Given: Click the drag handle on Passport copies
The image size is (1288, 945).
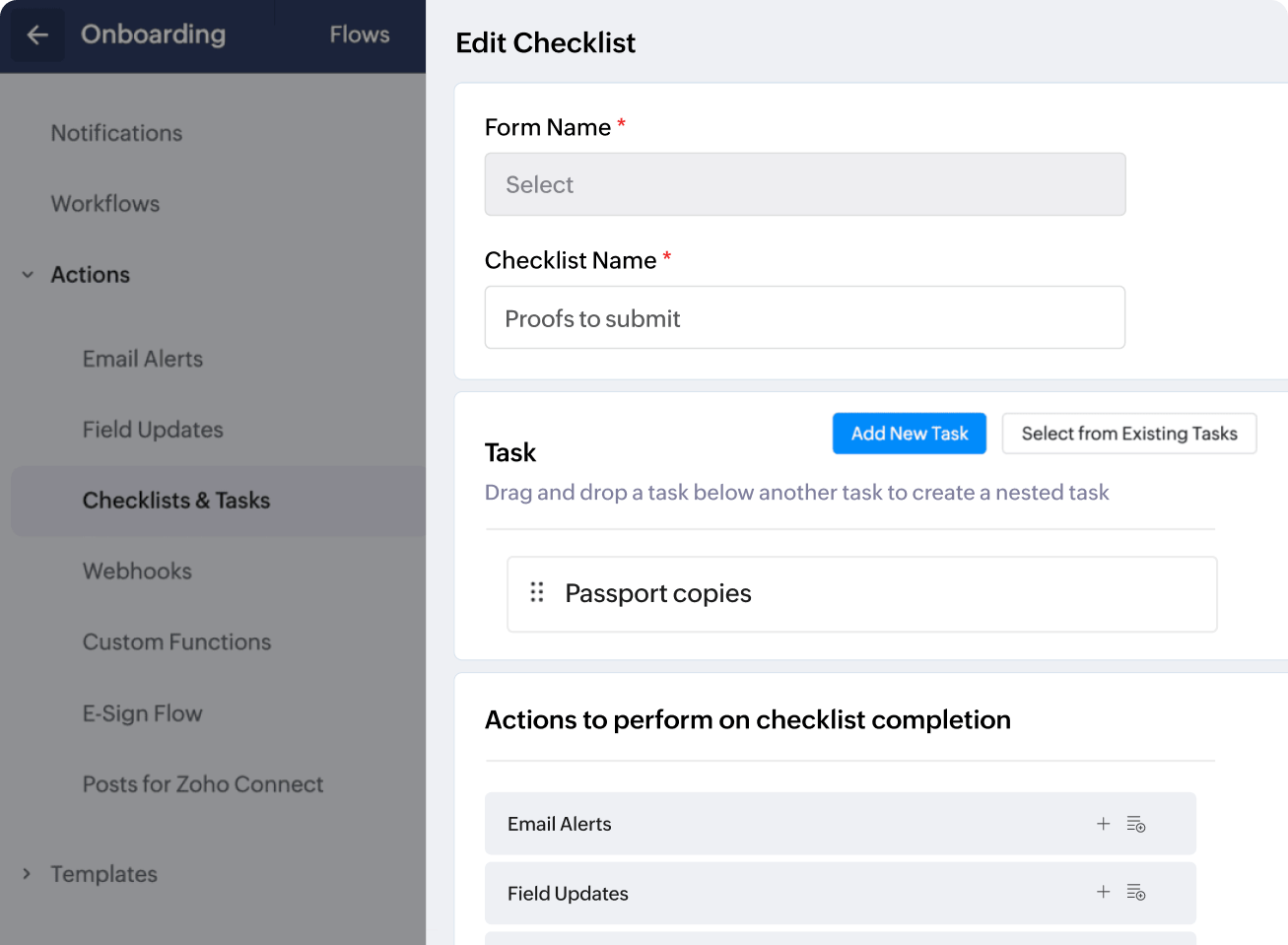Looking at the screenshot, I should 537,592.
